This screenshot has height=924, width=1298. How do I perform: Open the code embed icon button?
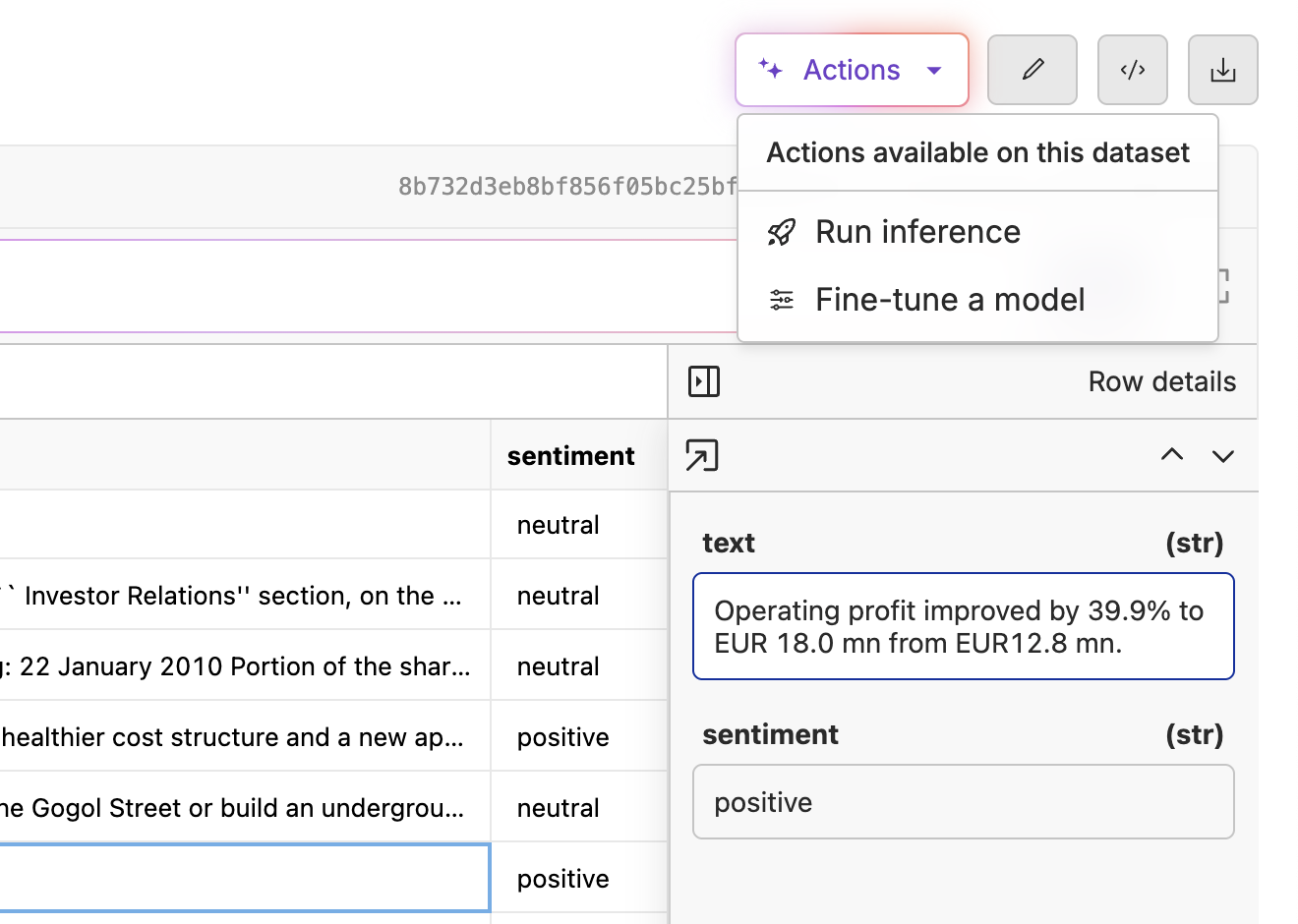pos(1132,70)
